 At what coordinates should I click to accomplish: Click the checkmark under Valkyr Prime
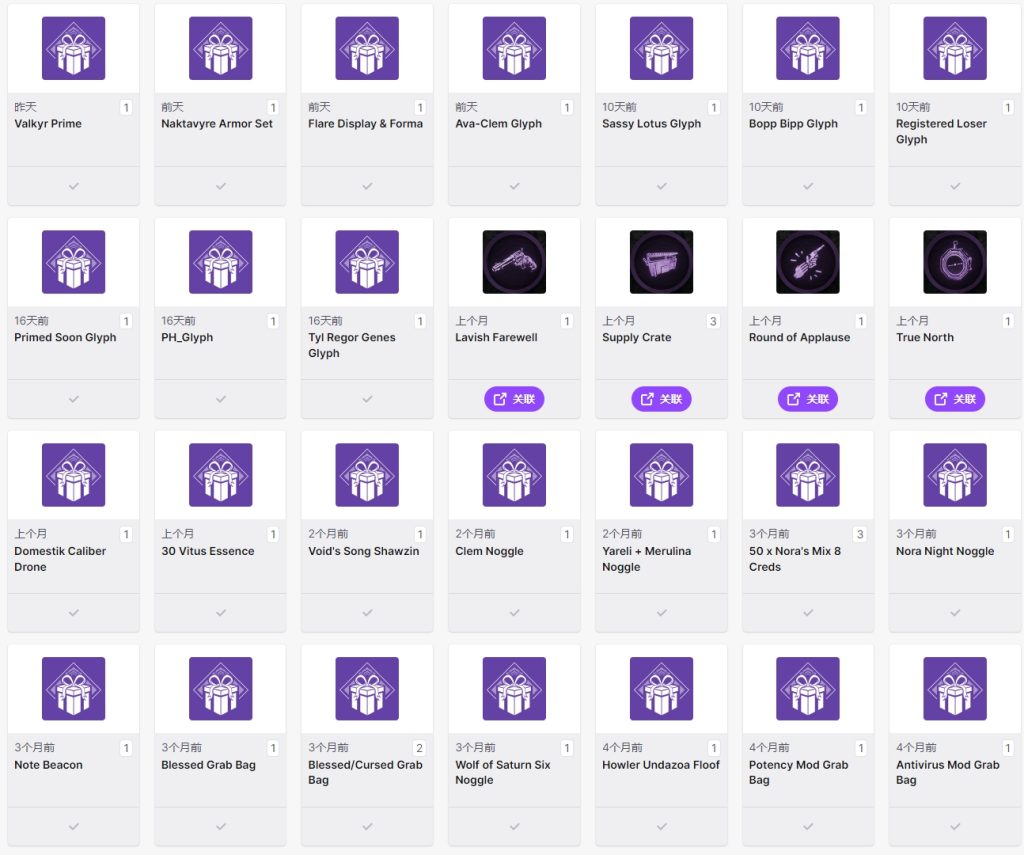click(74, 186)
